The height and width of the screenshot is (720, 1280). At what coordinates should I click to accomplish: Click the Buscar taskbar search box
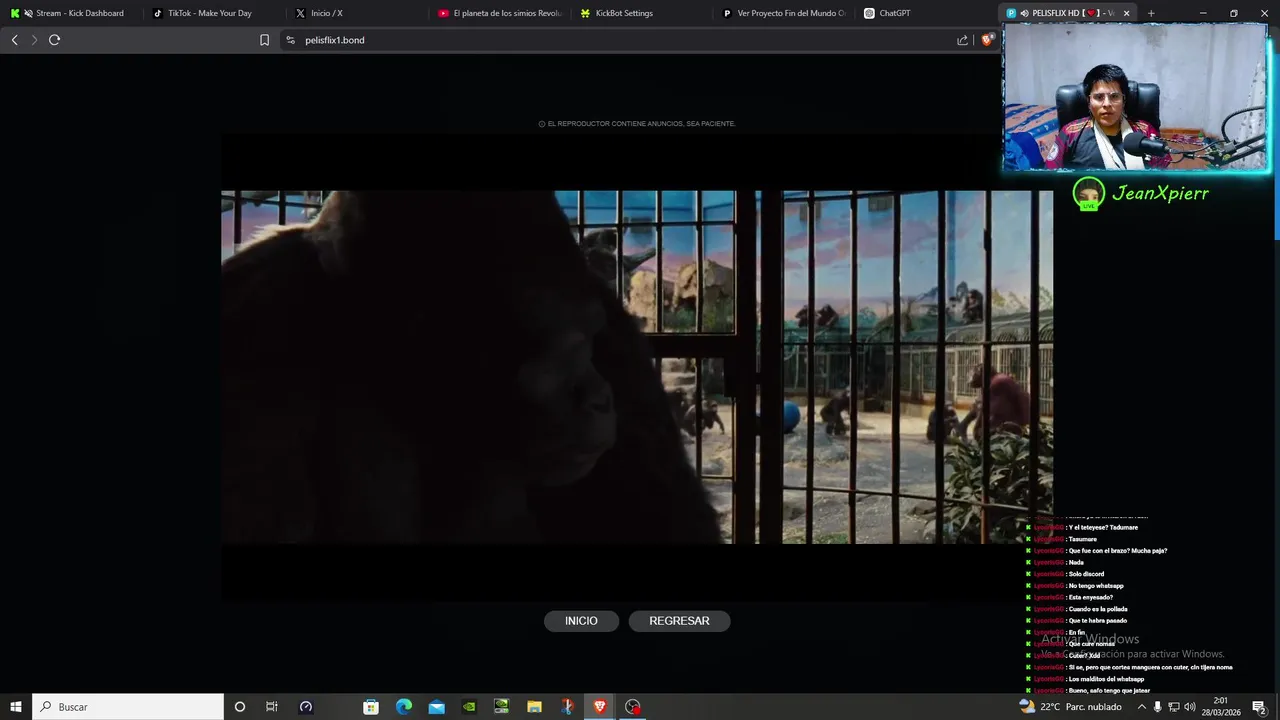point(128,707)
